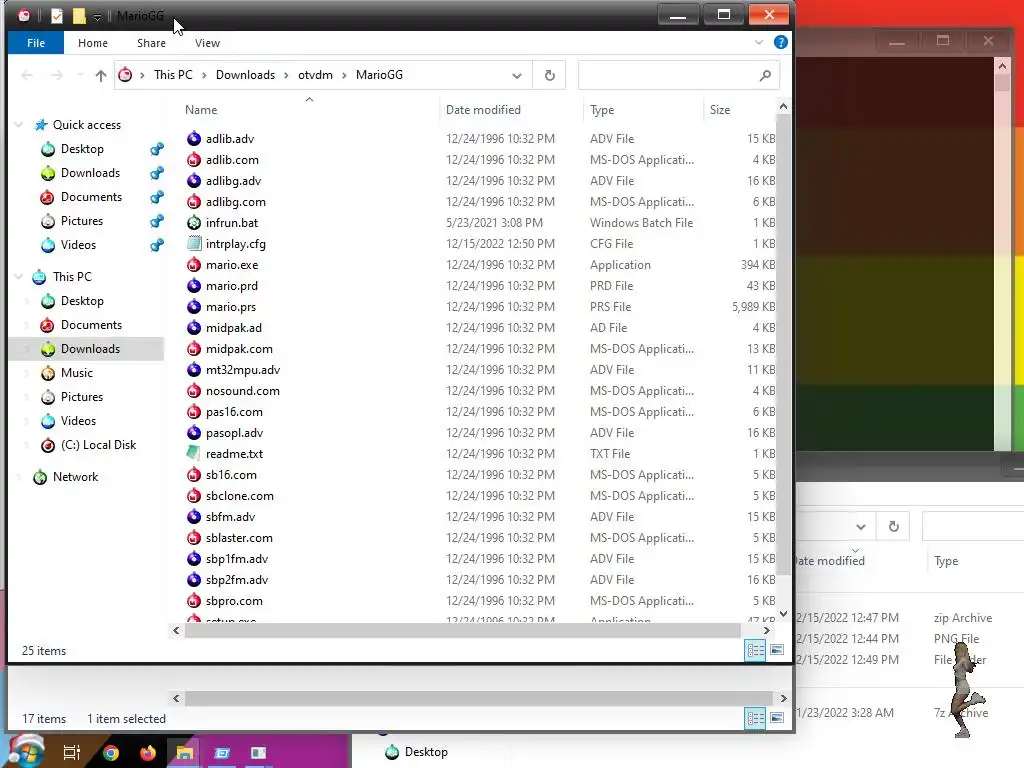Go up one folder level arrow

click(101, 76)
